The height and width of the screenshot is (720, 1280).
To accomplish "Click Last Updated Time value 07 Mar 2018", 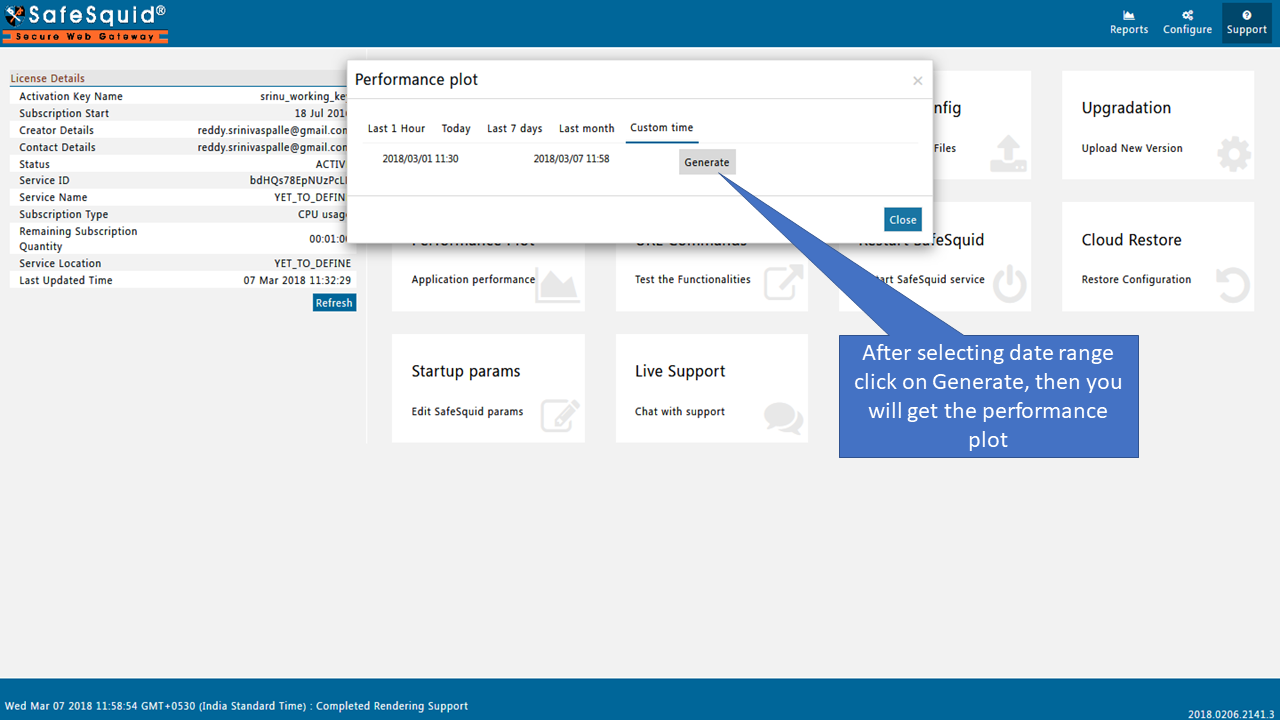I will 298,281.
